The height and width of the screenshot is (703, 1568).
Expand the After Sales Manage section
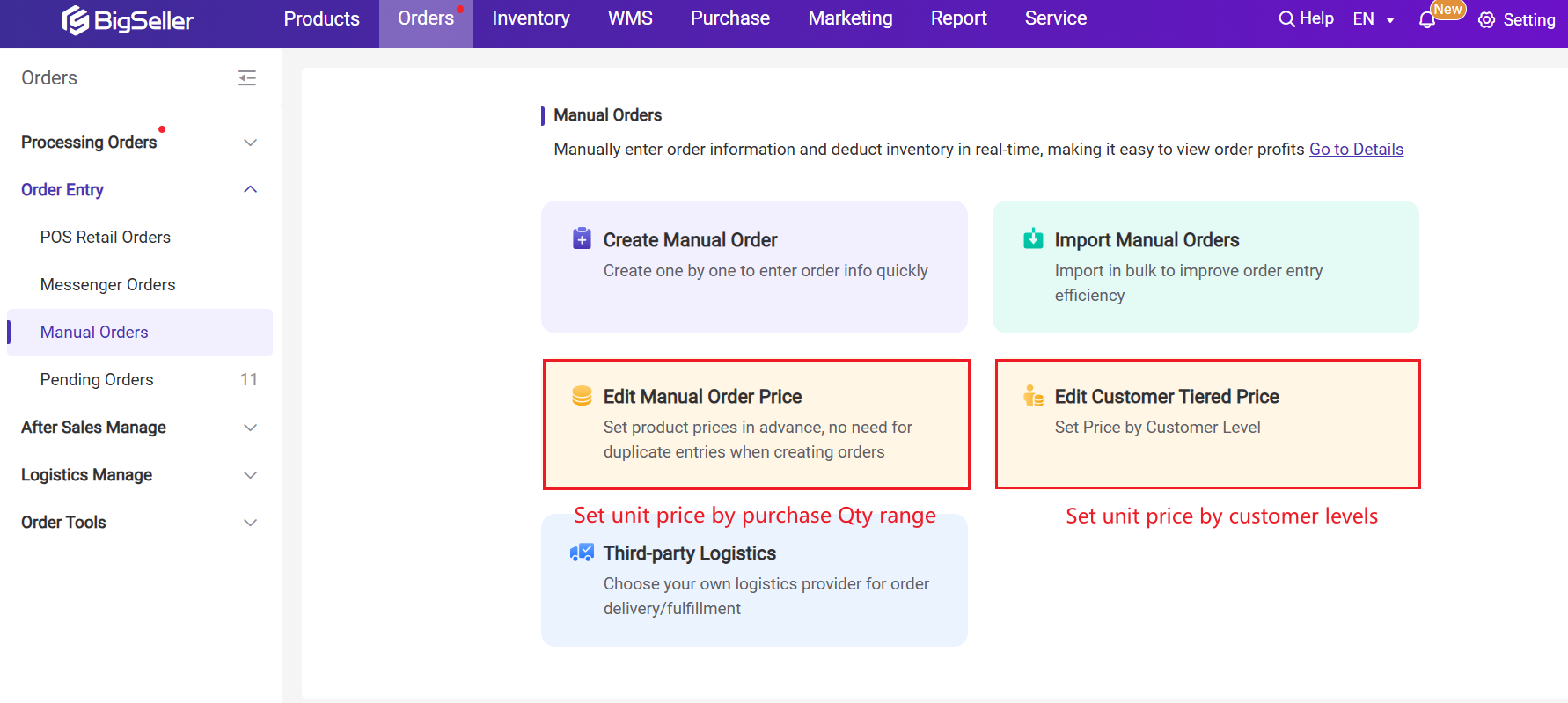coord(250,428)
